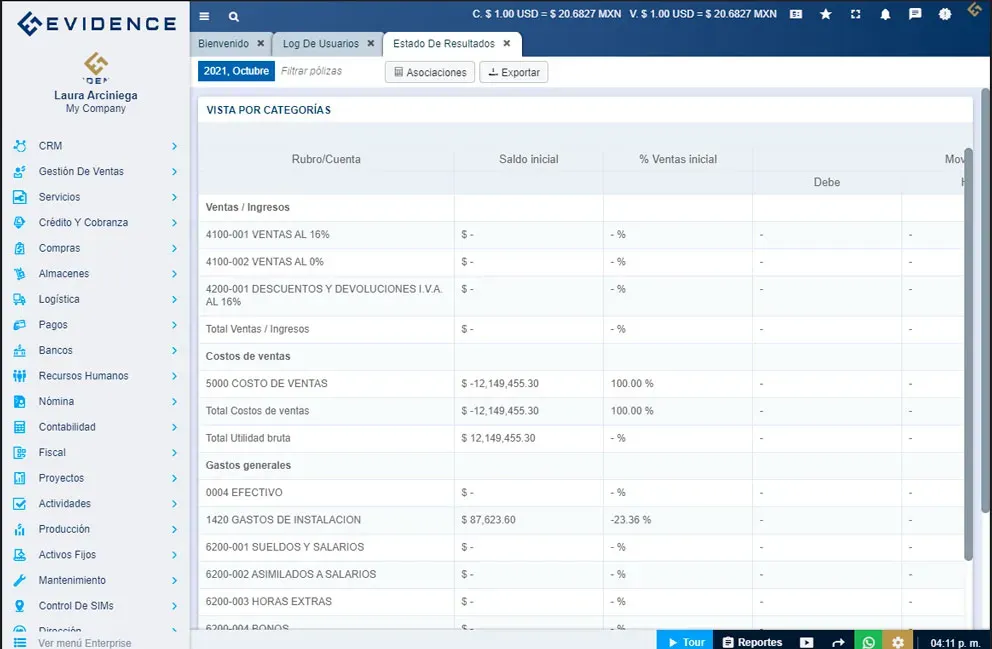Open the Bienvenido tab
The image size is (992, 649).
[x=224, y=43]
